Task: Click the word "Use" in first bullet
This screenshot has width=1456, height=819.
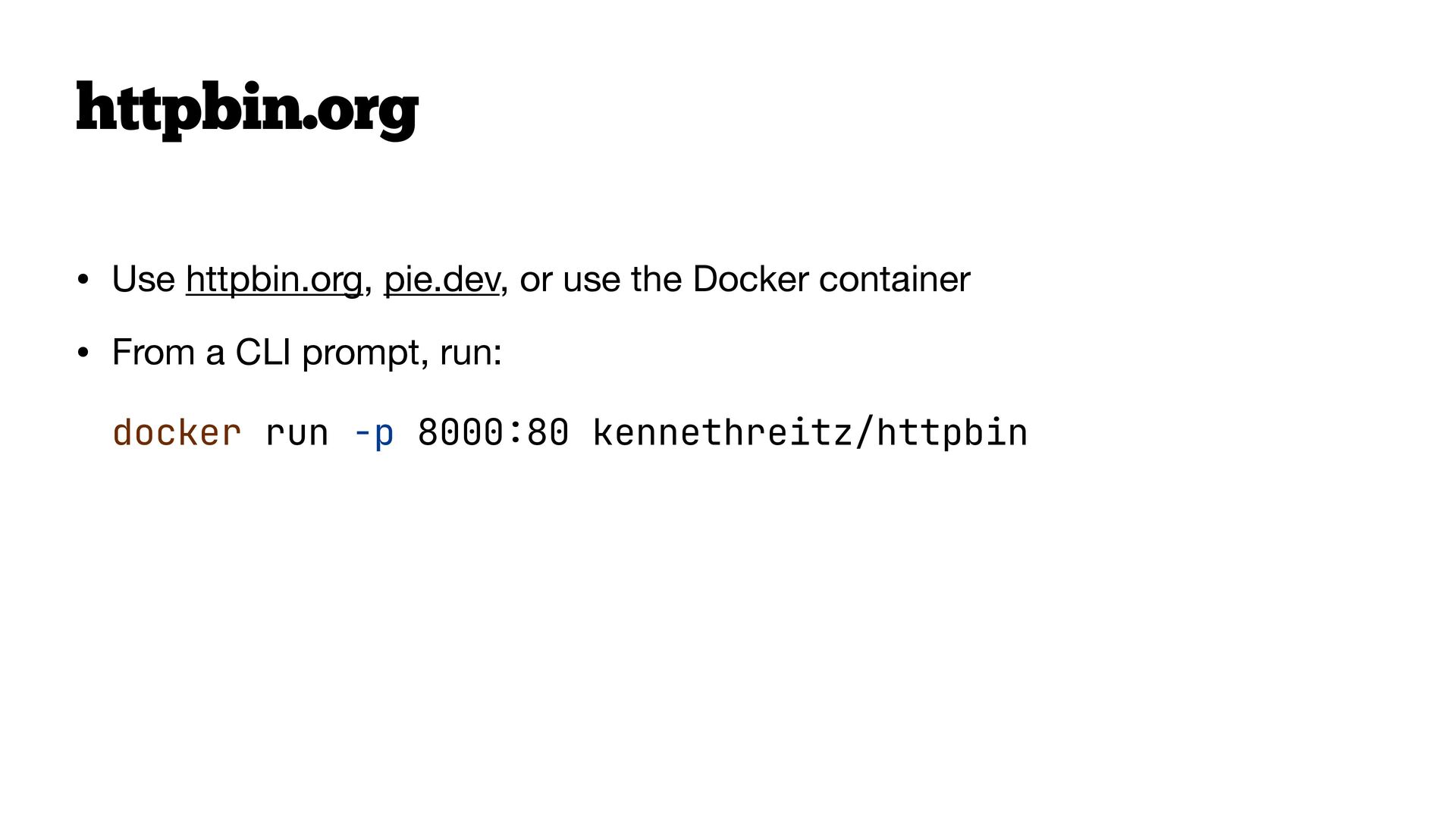Action: 143,279
